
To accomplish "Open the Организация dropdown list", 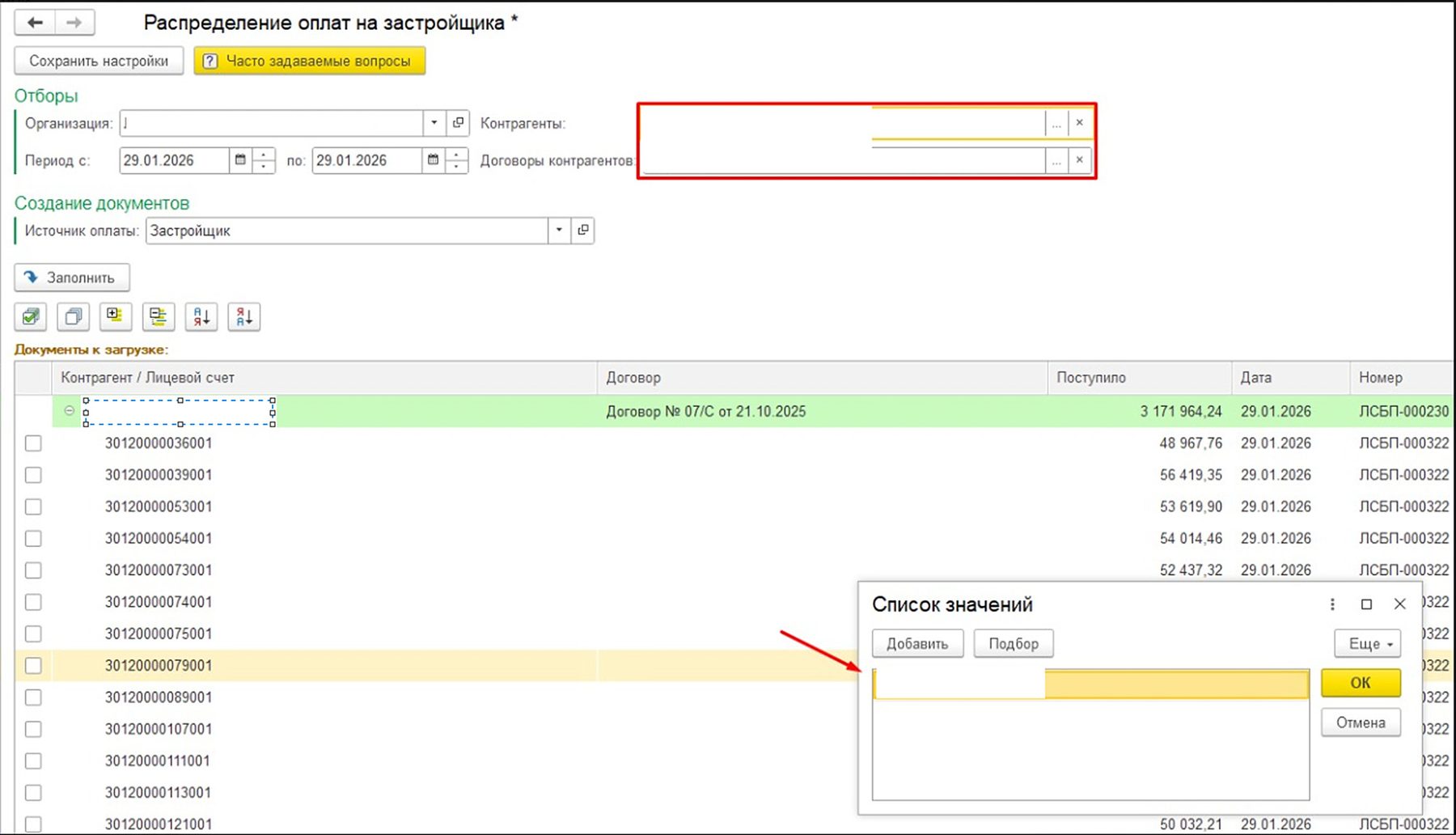I will pos(434,123).
